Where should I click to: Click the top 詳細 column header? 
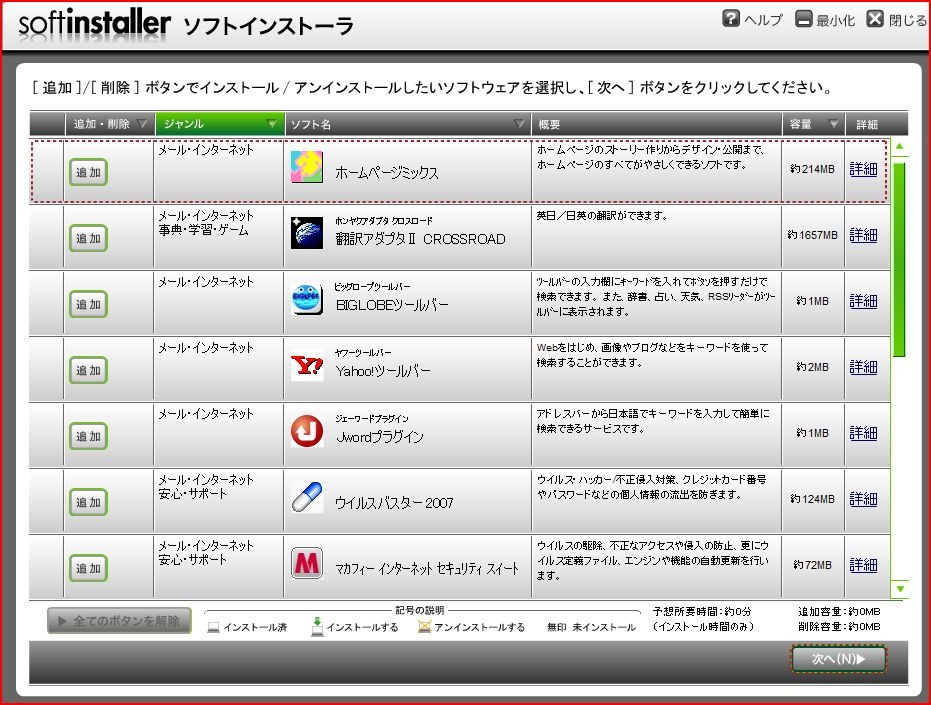(876, 124)
